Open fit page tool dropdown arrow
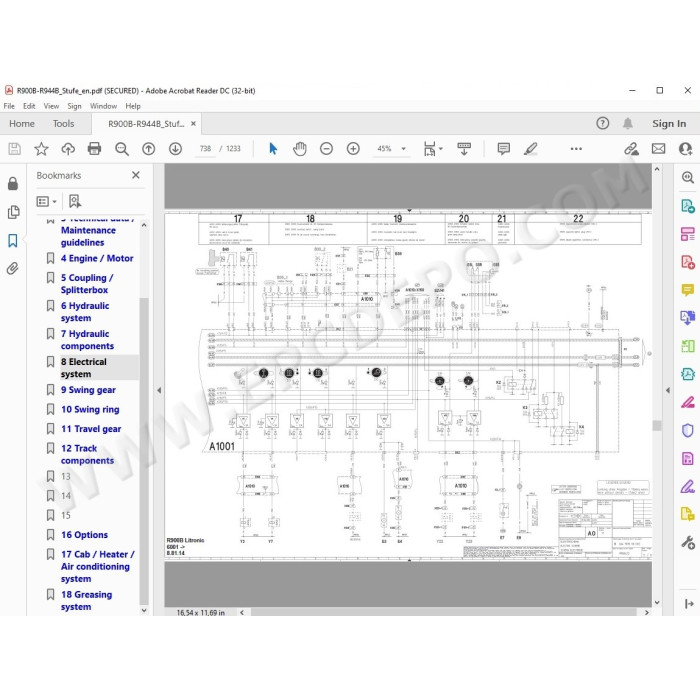Screen dimensions: 700x700 [441, 149]
